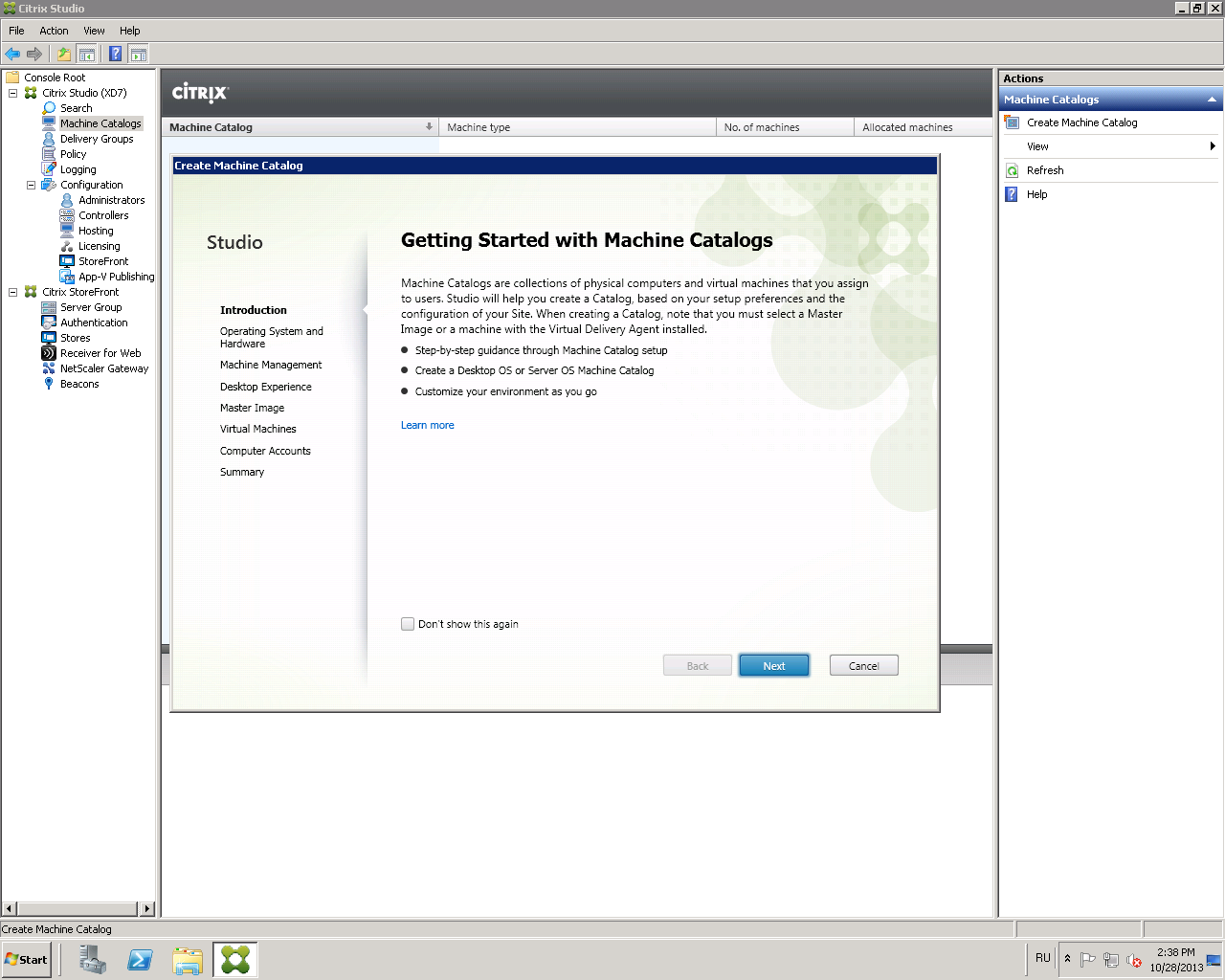Select the Machine Catalogs tree item

(x=100, y=123)
